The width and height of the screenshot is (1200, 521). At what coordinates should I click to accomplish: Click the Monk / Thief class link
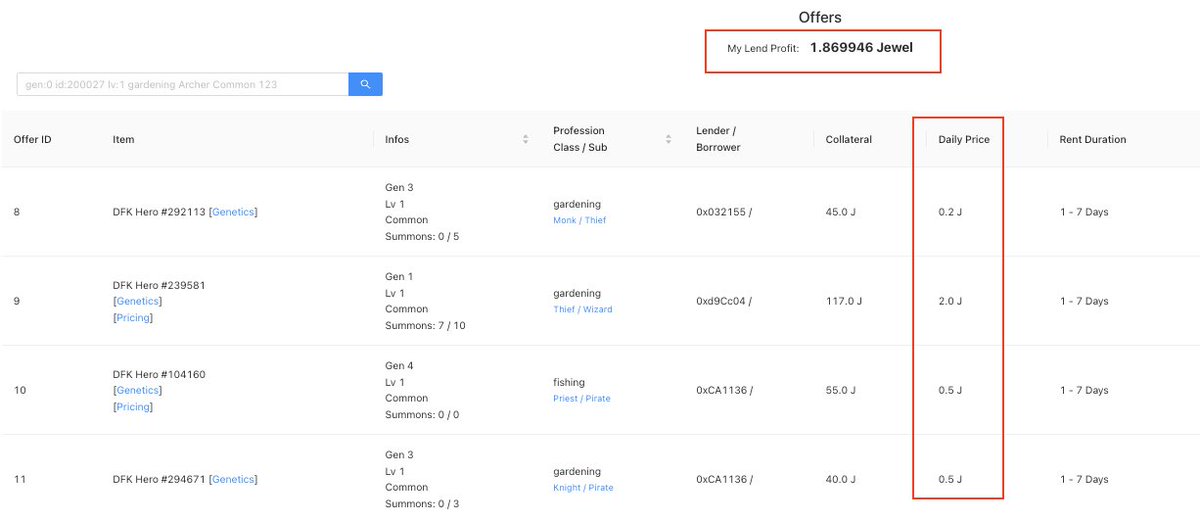click(x=580, y=220)
